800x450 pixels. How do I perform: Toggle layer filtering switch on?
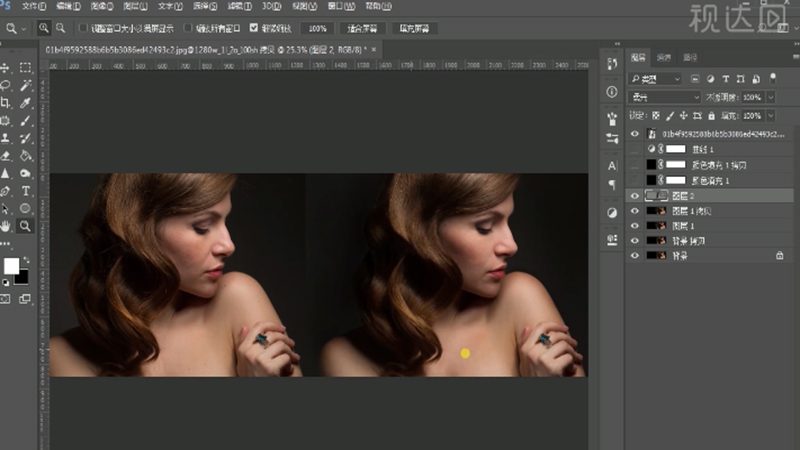click(x=773, y=78)
